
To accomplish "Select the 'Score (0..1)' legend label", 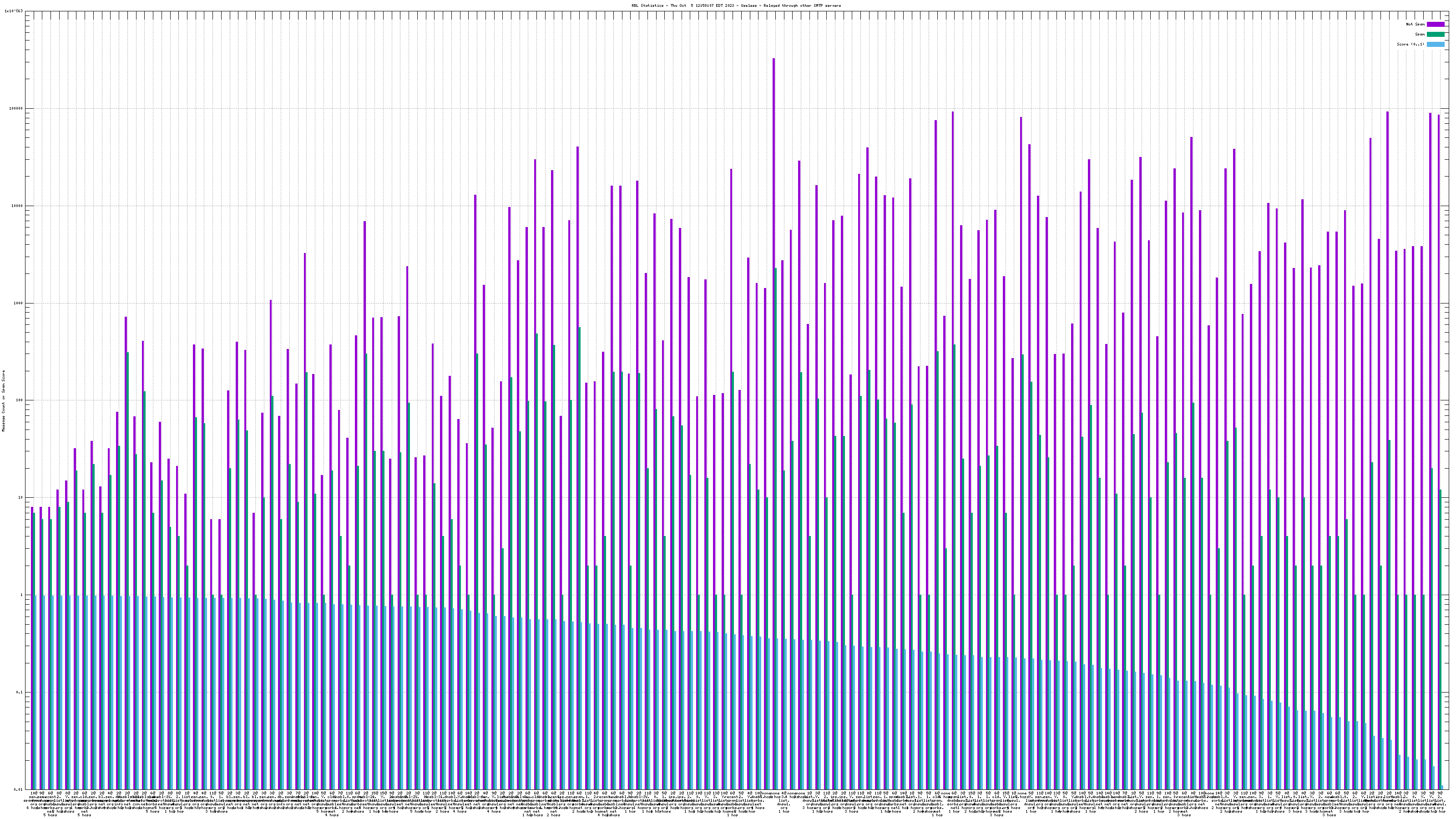I will 1411,44.
